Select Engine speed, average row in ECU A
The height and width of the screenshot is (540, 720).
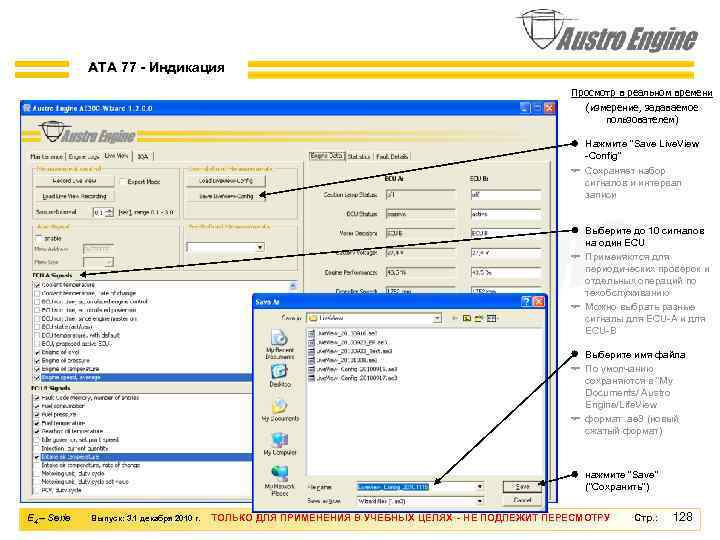tap(145, 377)
